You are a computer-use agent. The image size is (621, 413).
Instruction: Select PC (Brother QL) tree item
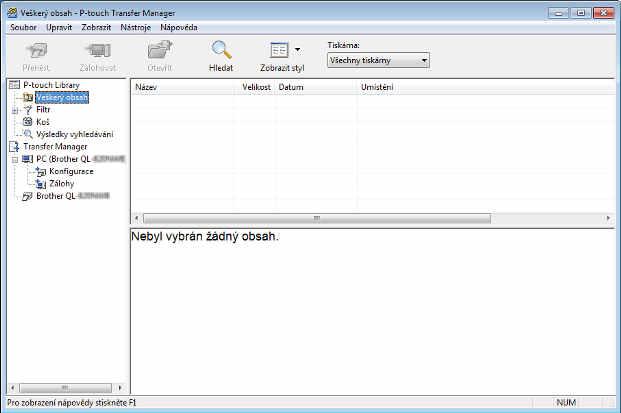pyautogui.click(x=80, y=159)
